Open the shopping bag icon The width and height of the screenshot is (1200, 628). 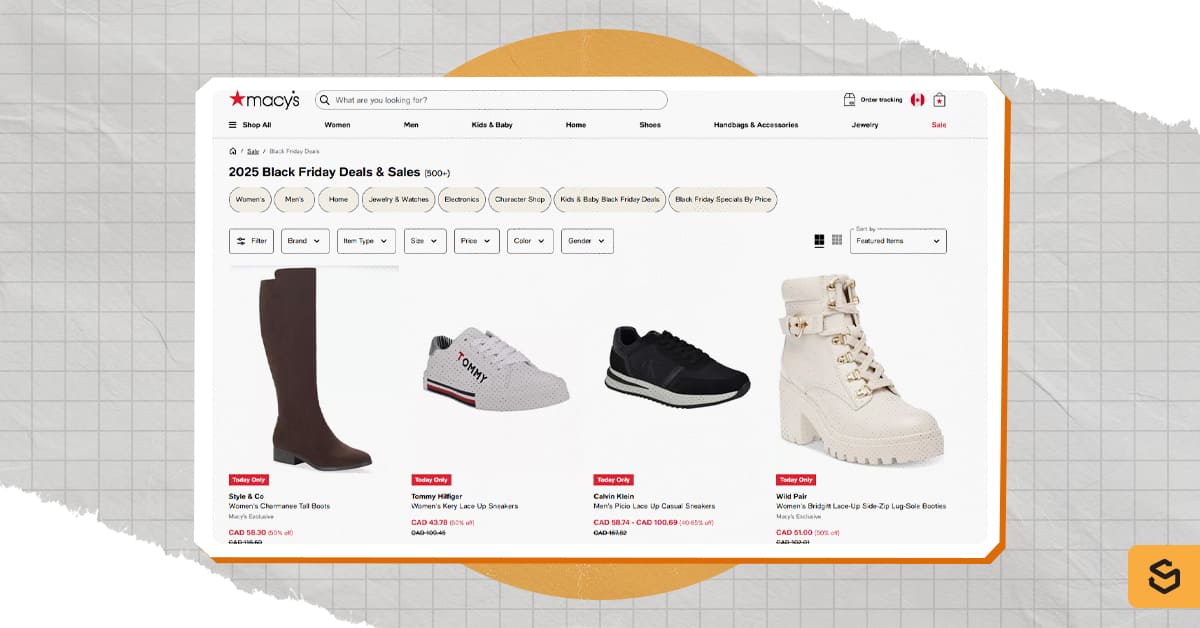[940, 100]
